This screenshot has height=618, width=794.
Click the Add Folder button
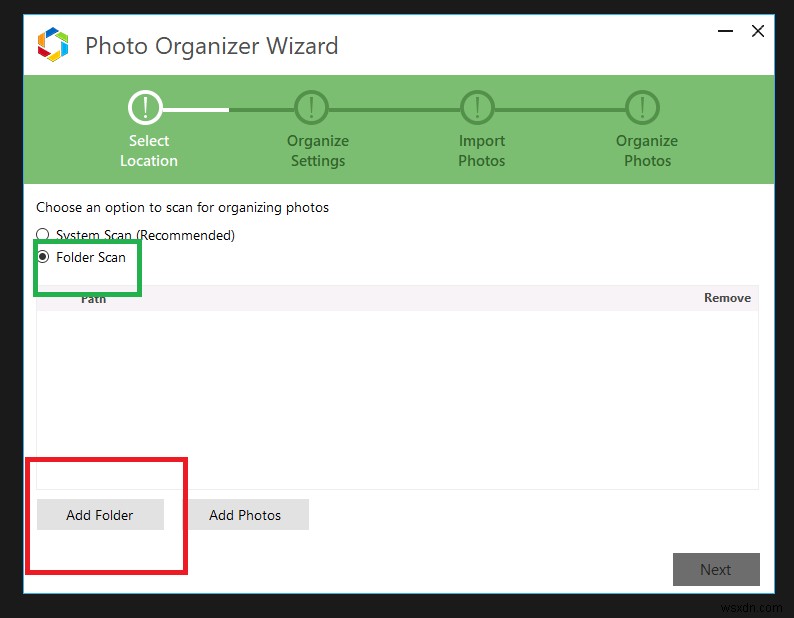[x=100, y=515]
